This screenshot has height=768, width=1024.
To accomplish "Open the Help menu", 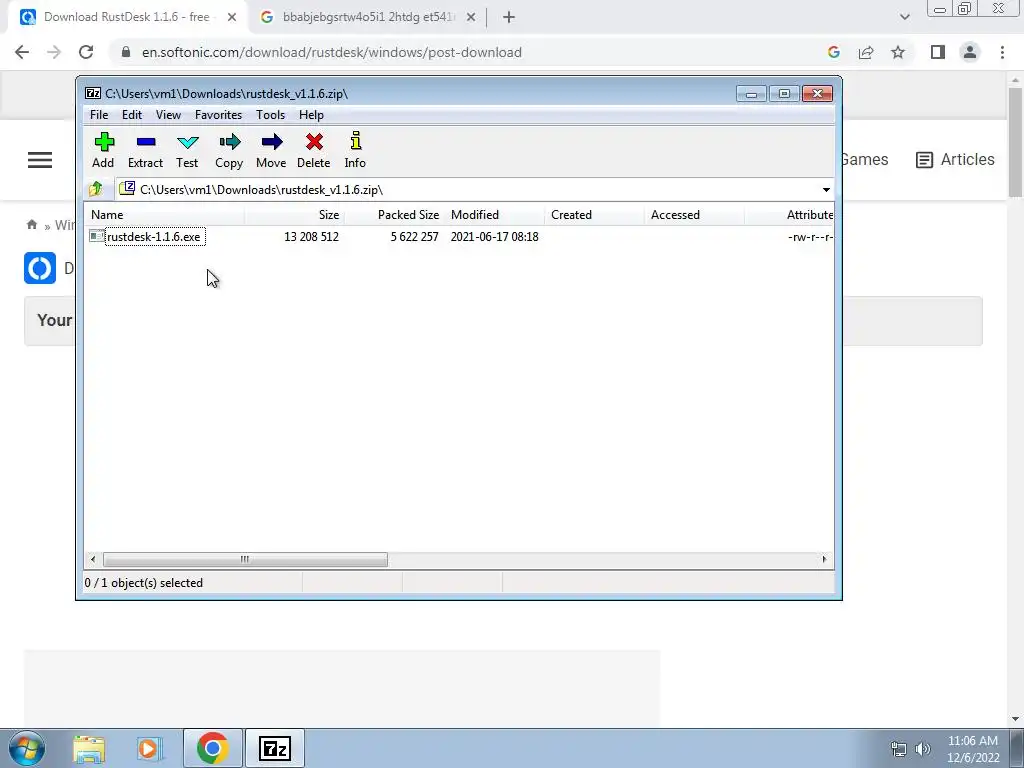I will (312, 115).
